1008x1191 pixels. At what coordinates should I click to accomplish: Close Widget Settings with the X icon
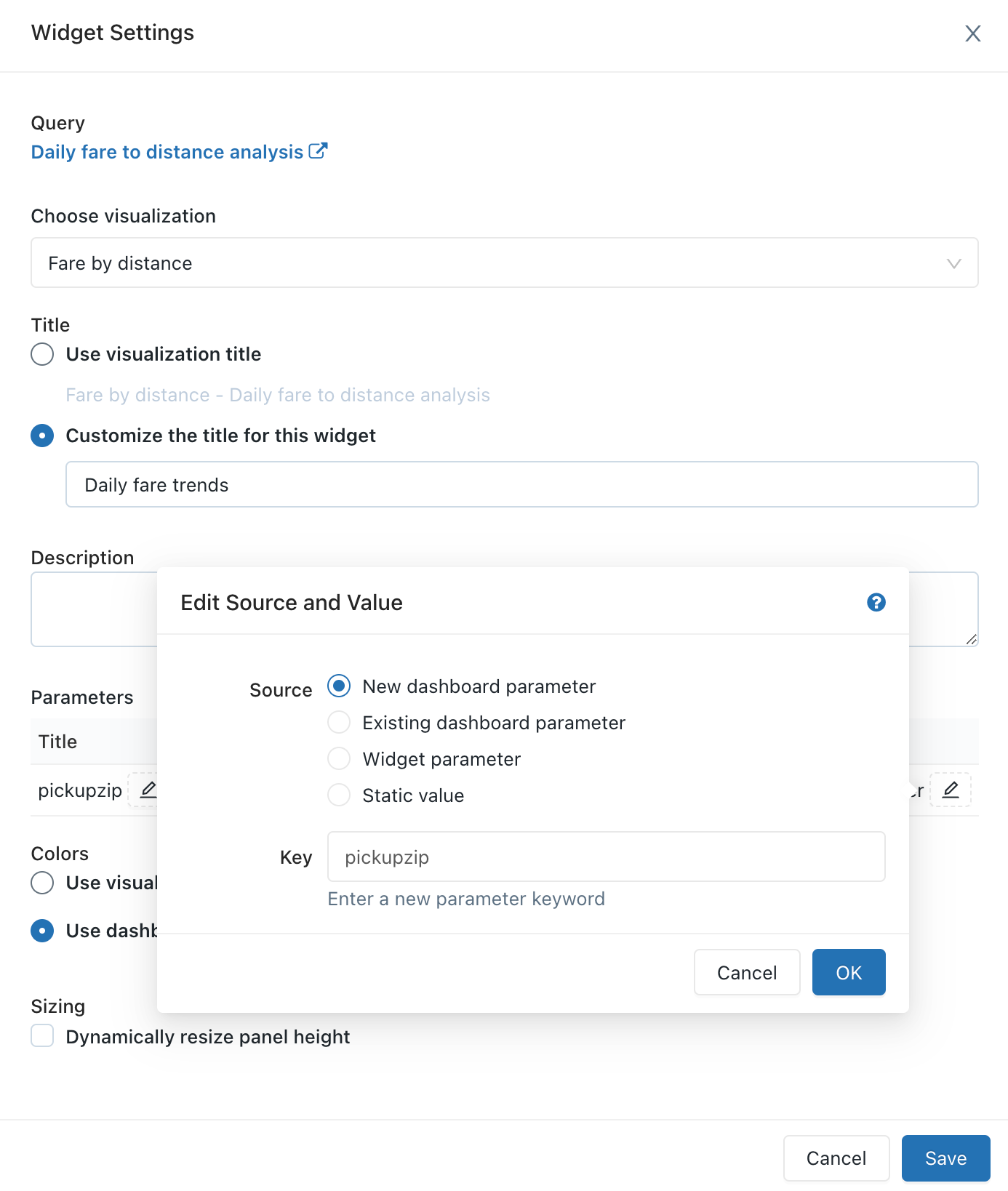[x=972, y=33]
